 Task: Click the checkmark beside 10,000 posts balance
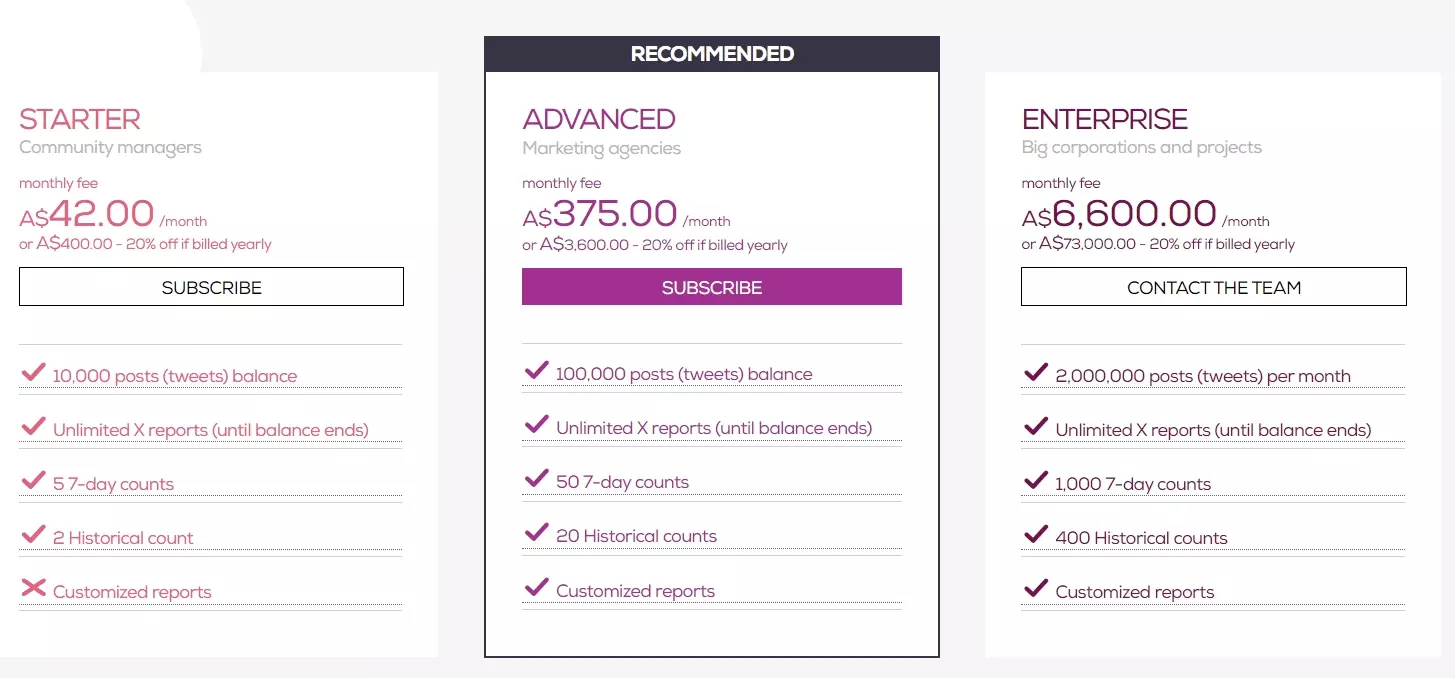(x=34, y=373)
